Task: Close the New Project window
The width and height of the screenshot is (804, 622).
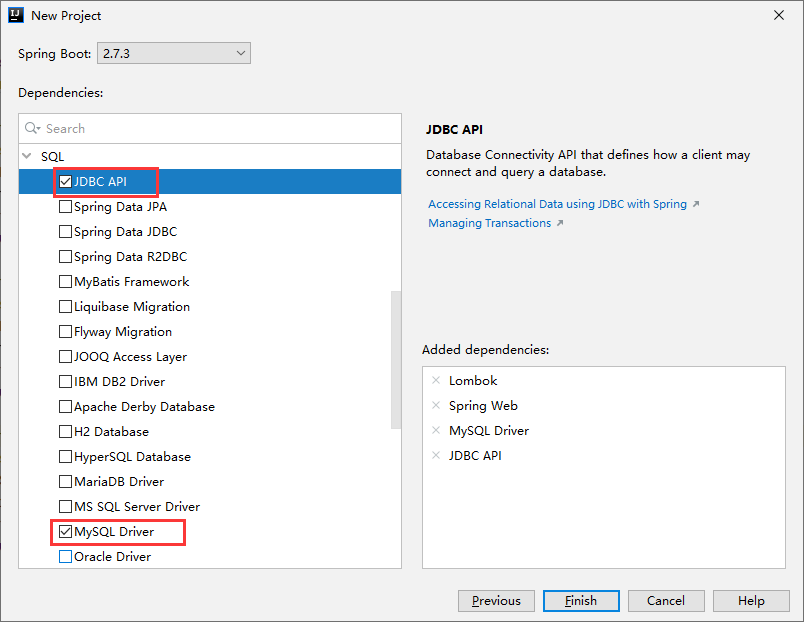Action: (x=778, y=15)
